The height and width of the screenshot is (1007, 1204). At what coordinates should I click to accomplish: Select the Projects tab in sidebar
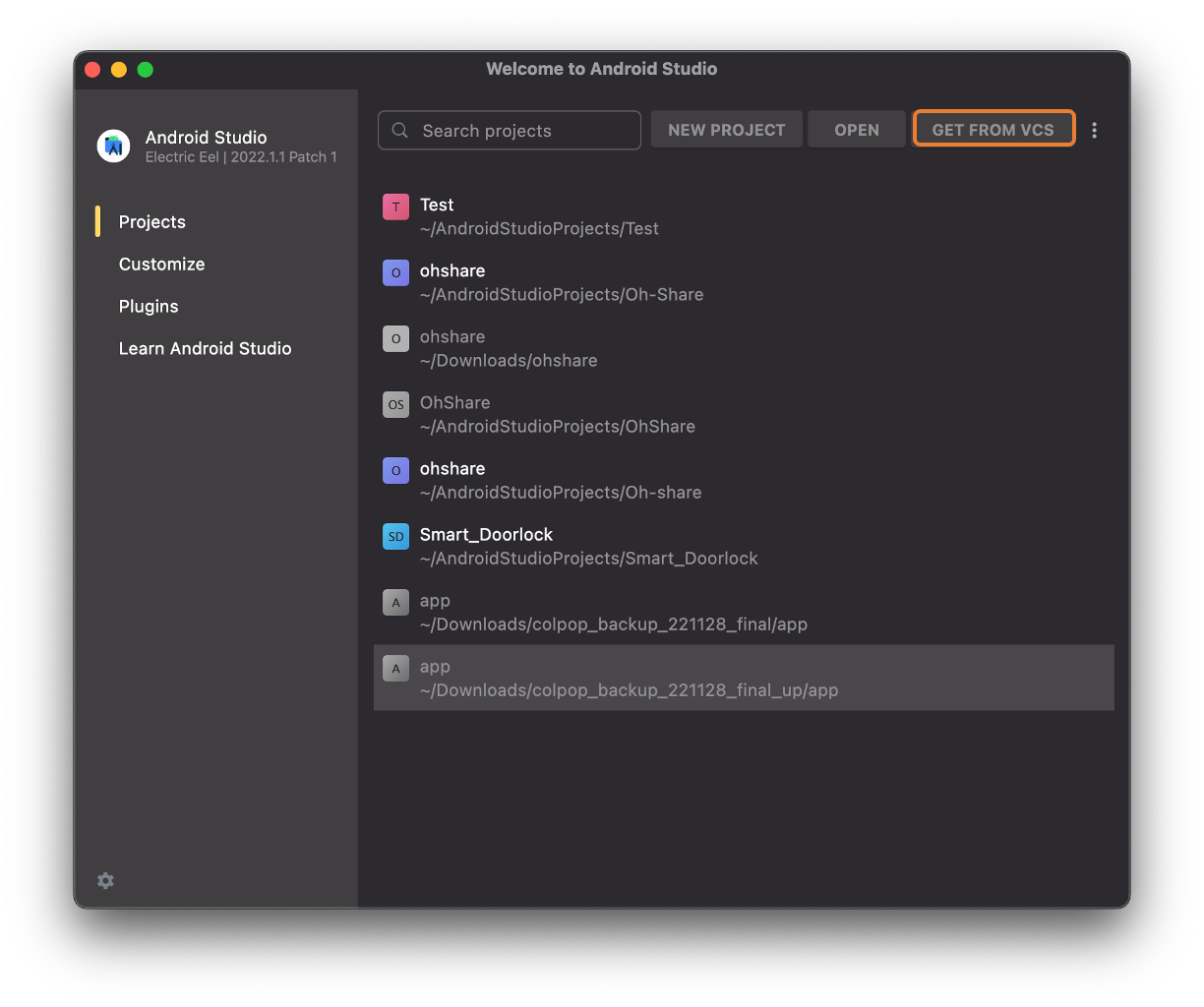[152, 221]
